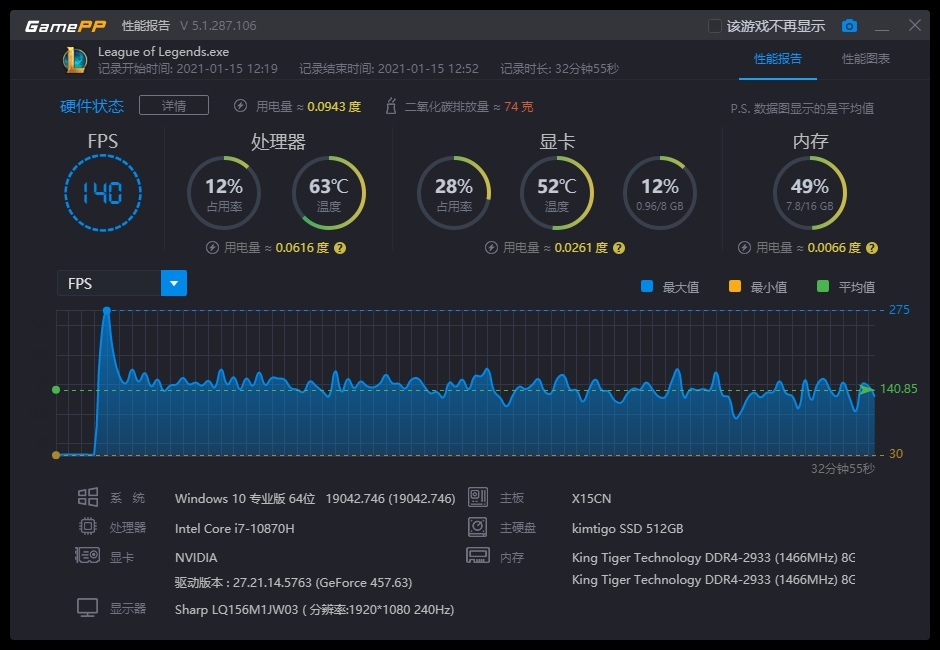This screenshot has height=650, width=940.
Task: Click the 详情 details button
Action: 174,106
